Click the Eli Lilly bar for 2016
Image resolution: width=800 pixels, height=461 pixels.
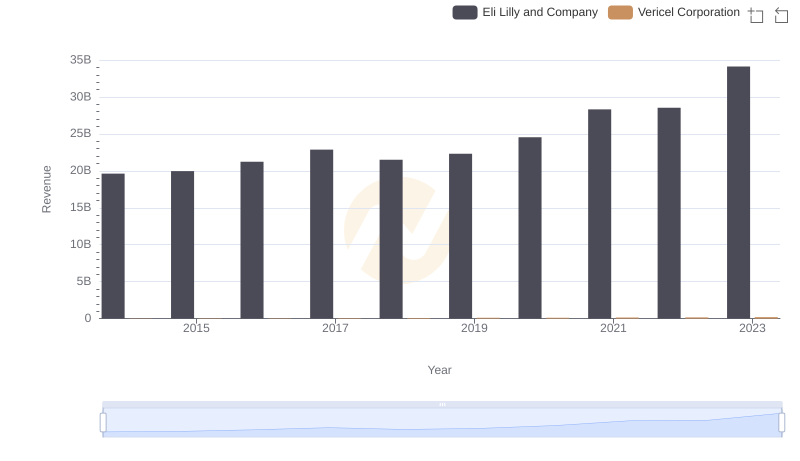click(252, 240)
